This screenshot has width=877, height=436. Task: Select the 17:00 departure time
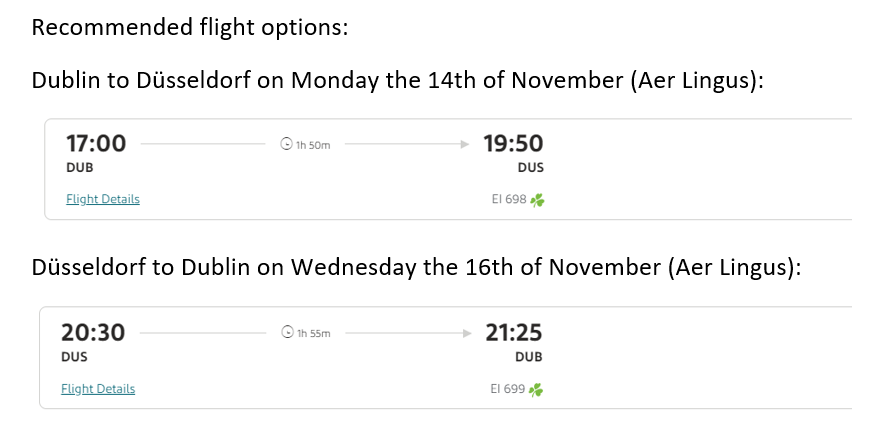point(96,143)
